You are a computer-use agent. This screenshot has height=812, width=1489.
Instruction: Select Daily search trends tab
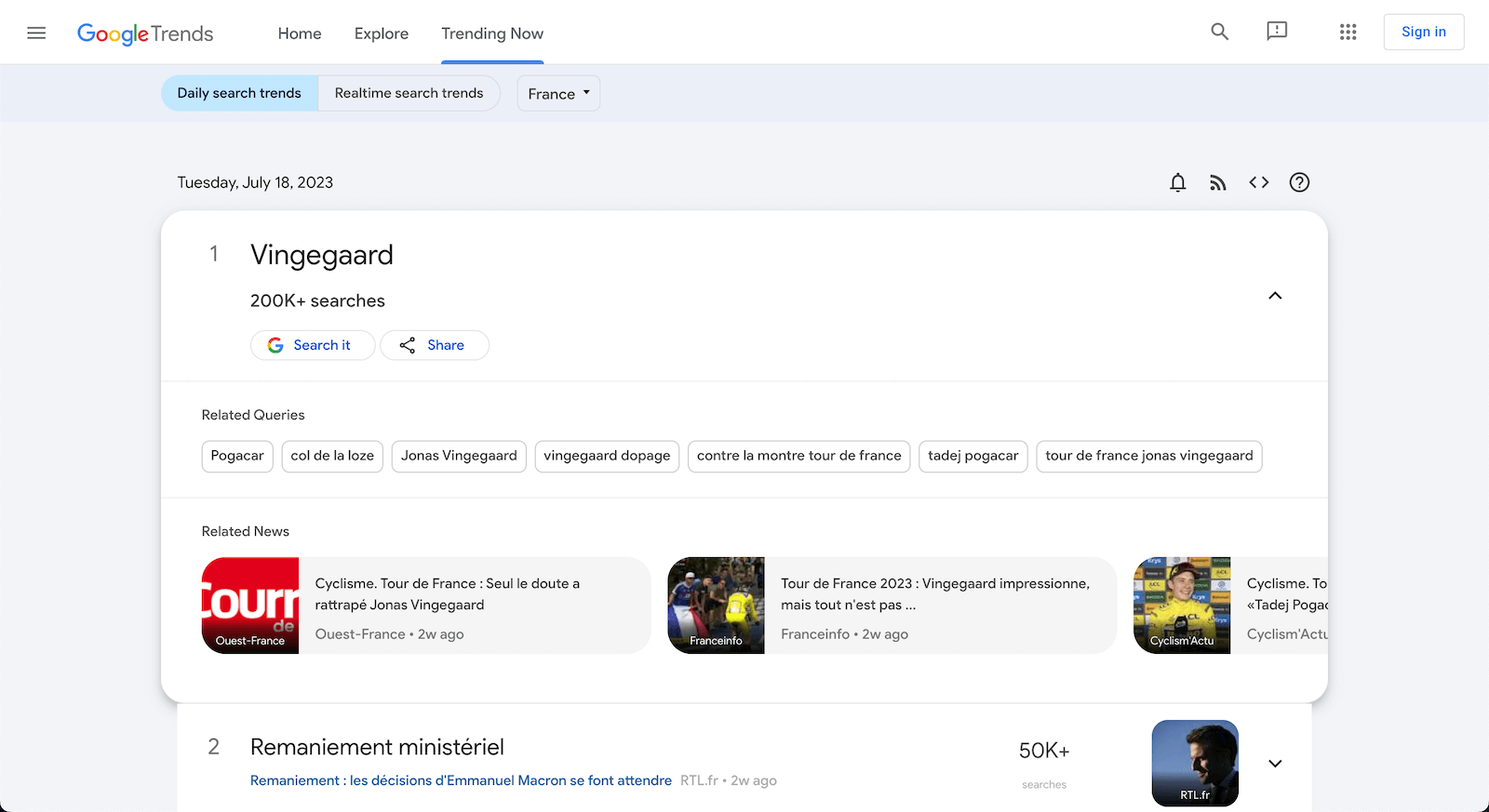pyautogui.click(x=239, y=93)
